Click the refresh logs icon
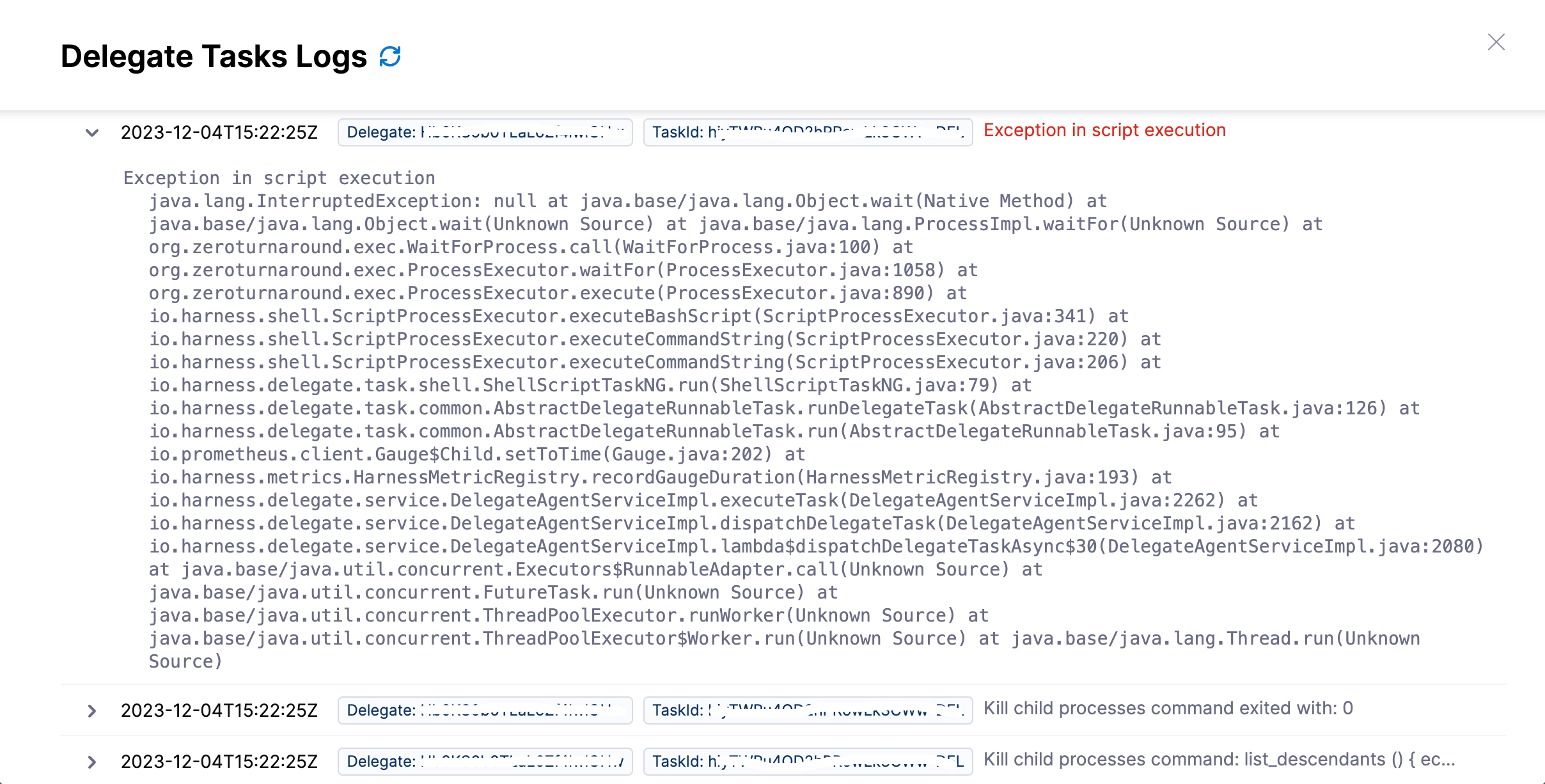This screenshot has height=784, width=1545. click(x=390, y=56)
